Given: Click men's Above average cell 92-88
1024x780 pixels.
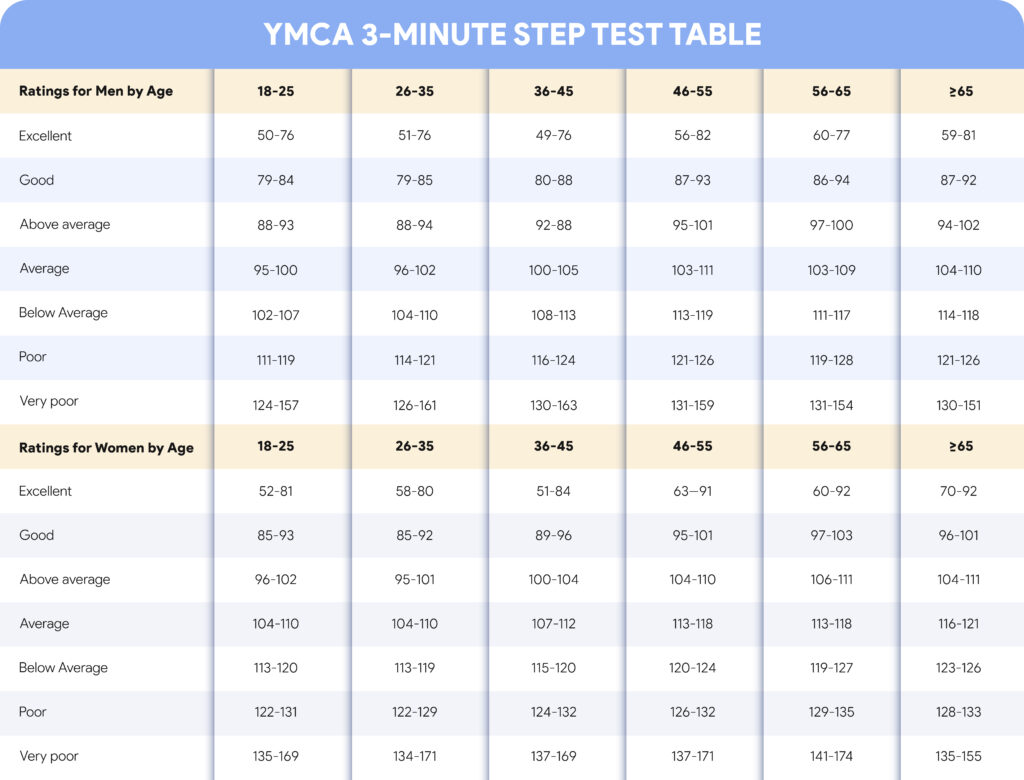Looking at the screenshot, I should point(553,225).
